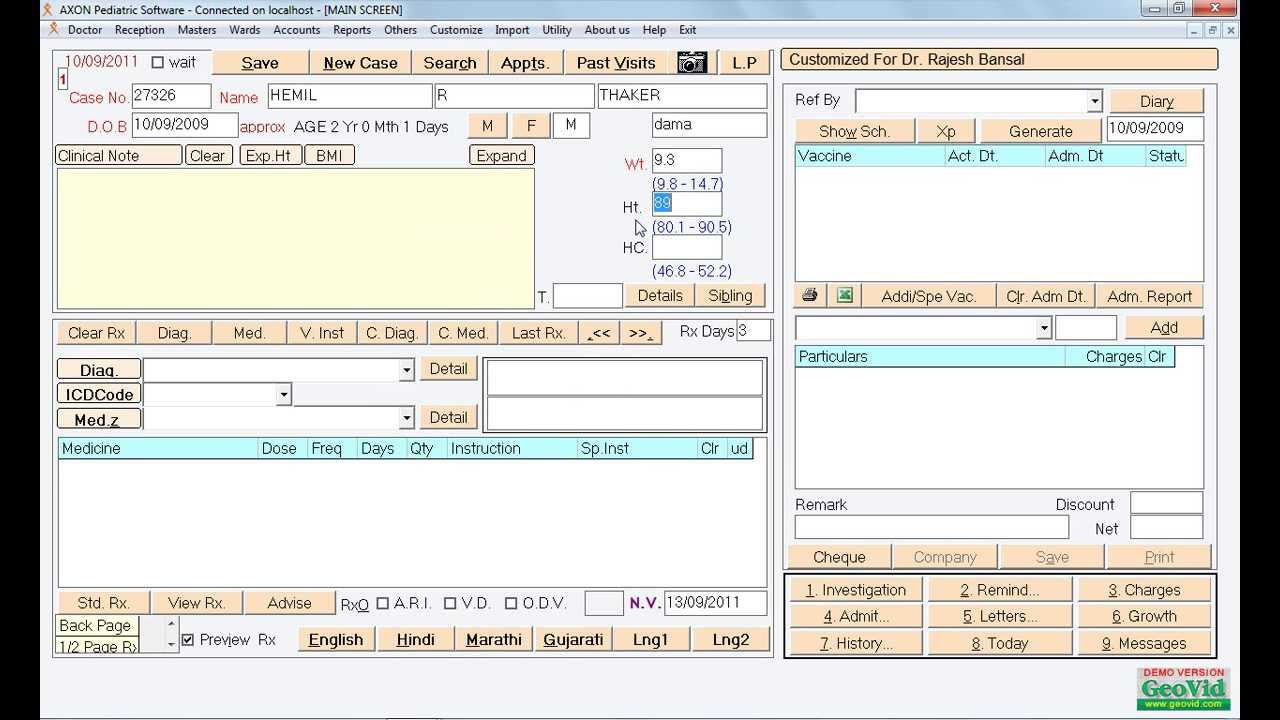Viewport: 1280px width, 720px height.
Task: Open the ICDCode dropdown
Action: [x=283, y=394]
